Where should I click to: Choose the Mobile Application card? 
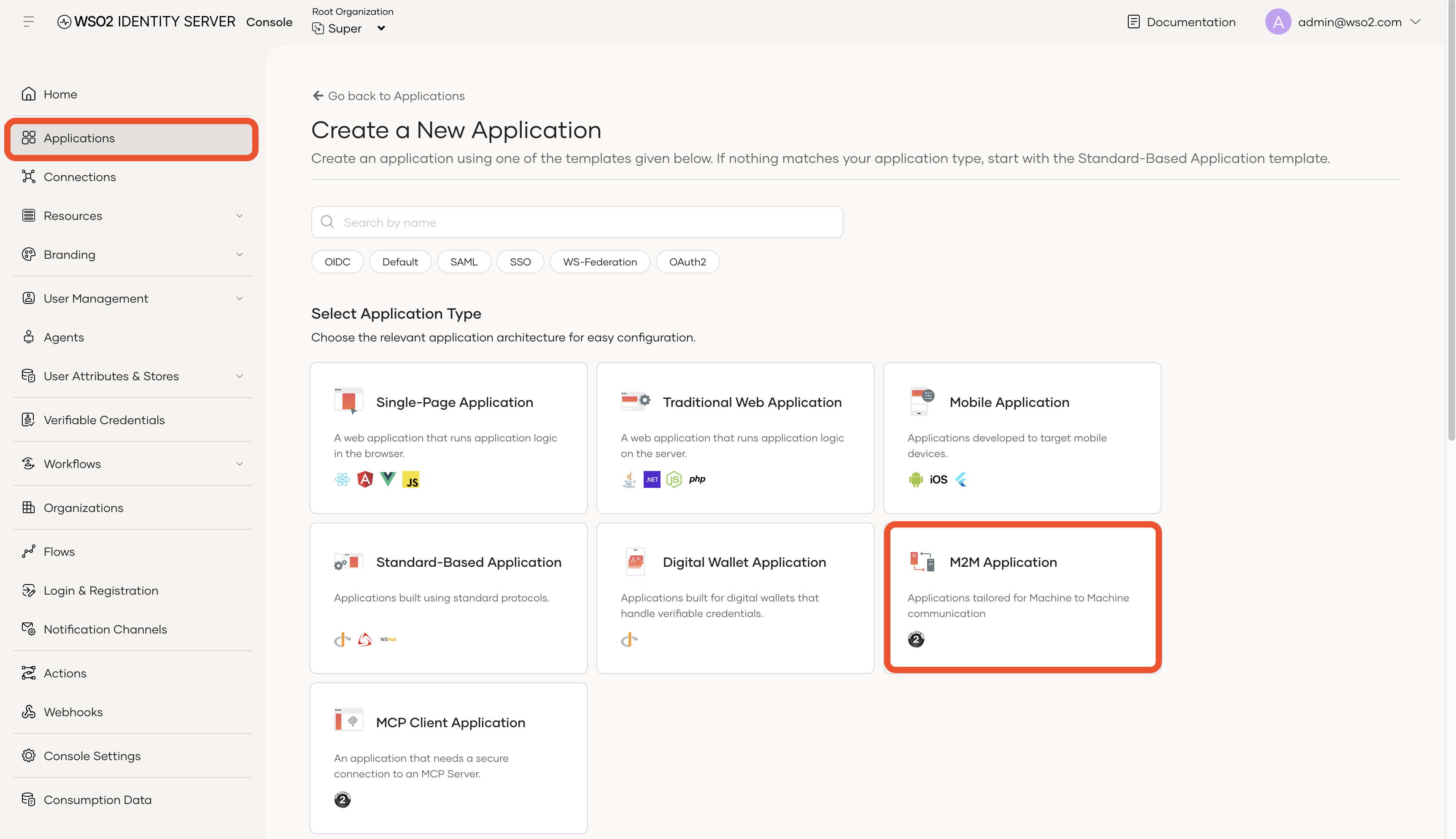pos(1022,438)
